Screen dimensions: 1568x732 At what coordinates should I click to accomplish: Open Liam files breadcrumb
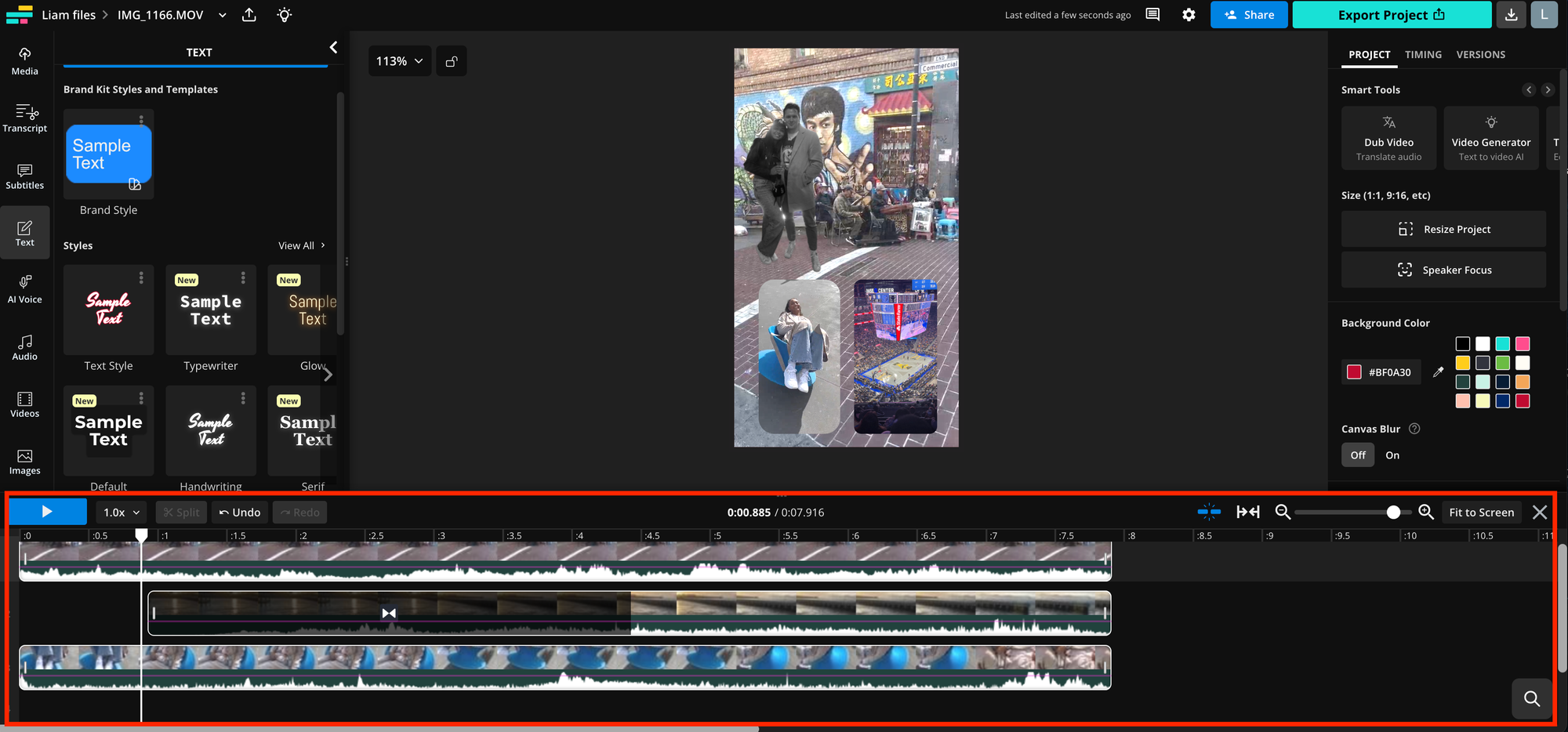pos(68,15)
